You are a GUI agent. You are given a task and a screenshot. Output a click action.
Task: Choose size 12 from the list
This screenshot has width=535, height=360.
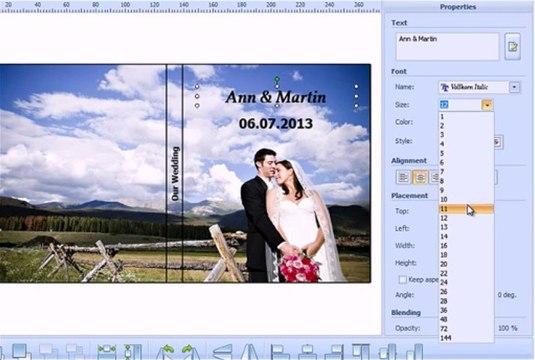466,218
